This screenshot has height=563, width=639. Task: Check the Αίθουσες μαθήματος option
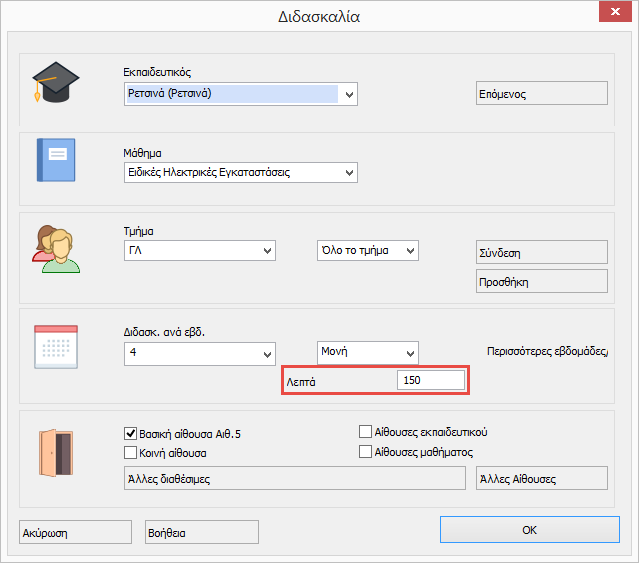(x=366, y=452)
